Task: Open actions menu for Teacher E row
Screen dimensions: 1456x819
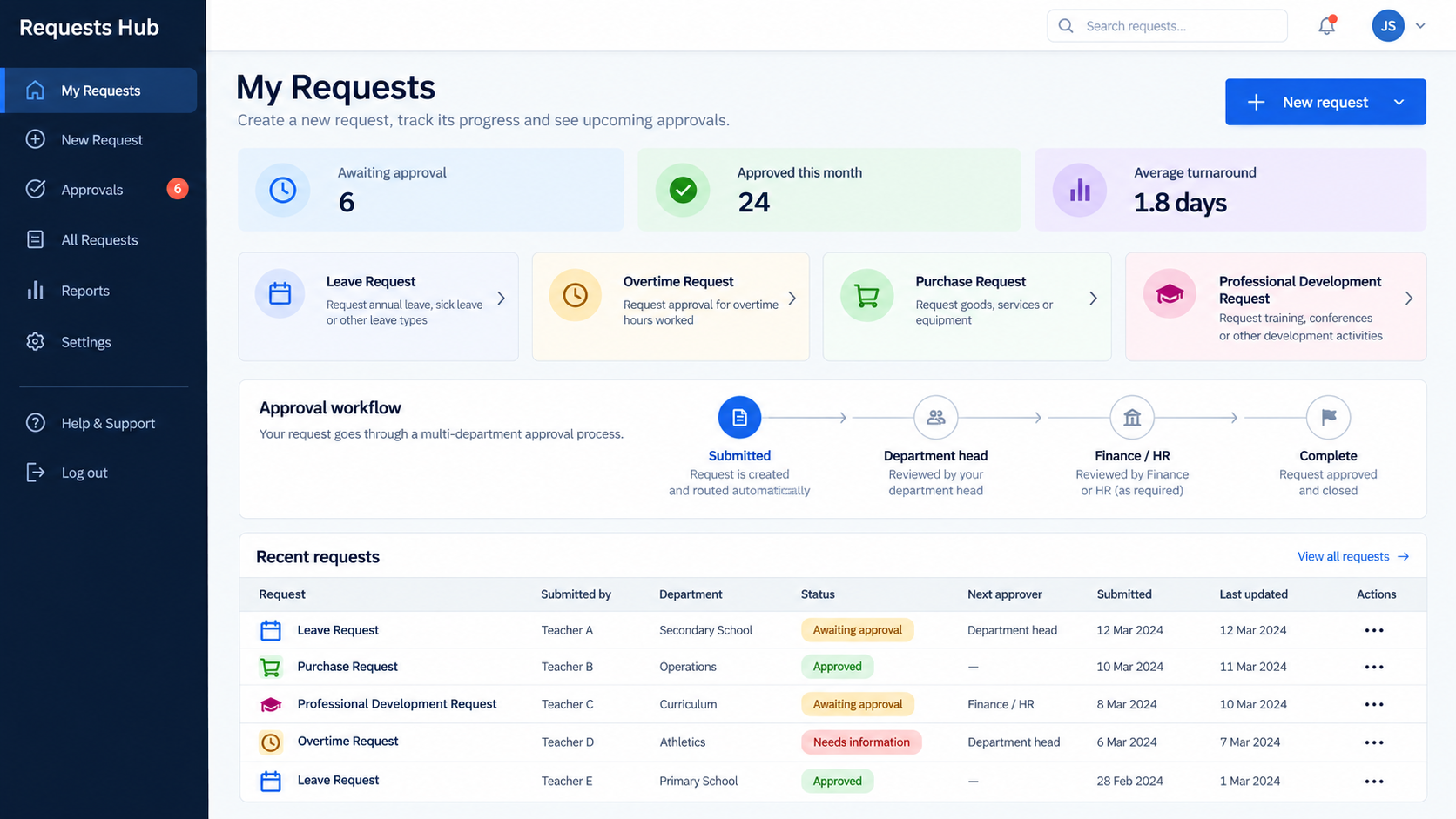Action: tap(1374, 782)
